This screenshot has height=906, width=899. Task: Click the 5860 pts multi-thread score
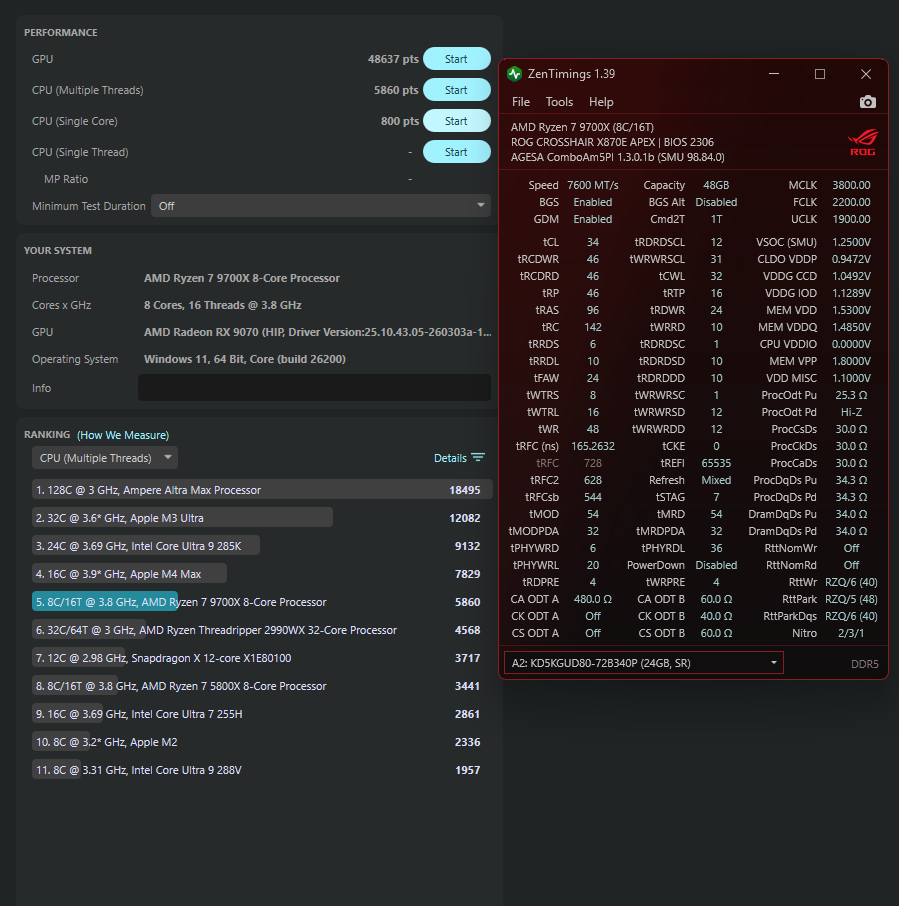tap(396, 90)
